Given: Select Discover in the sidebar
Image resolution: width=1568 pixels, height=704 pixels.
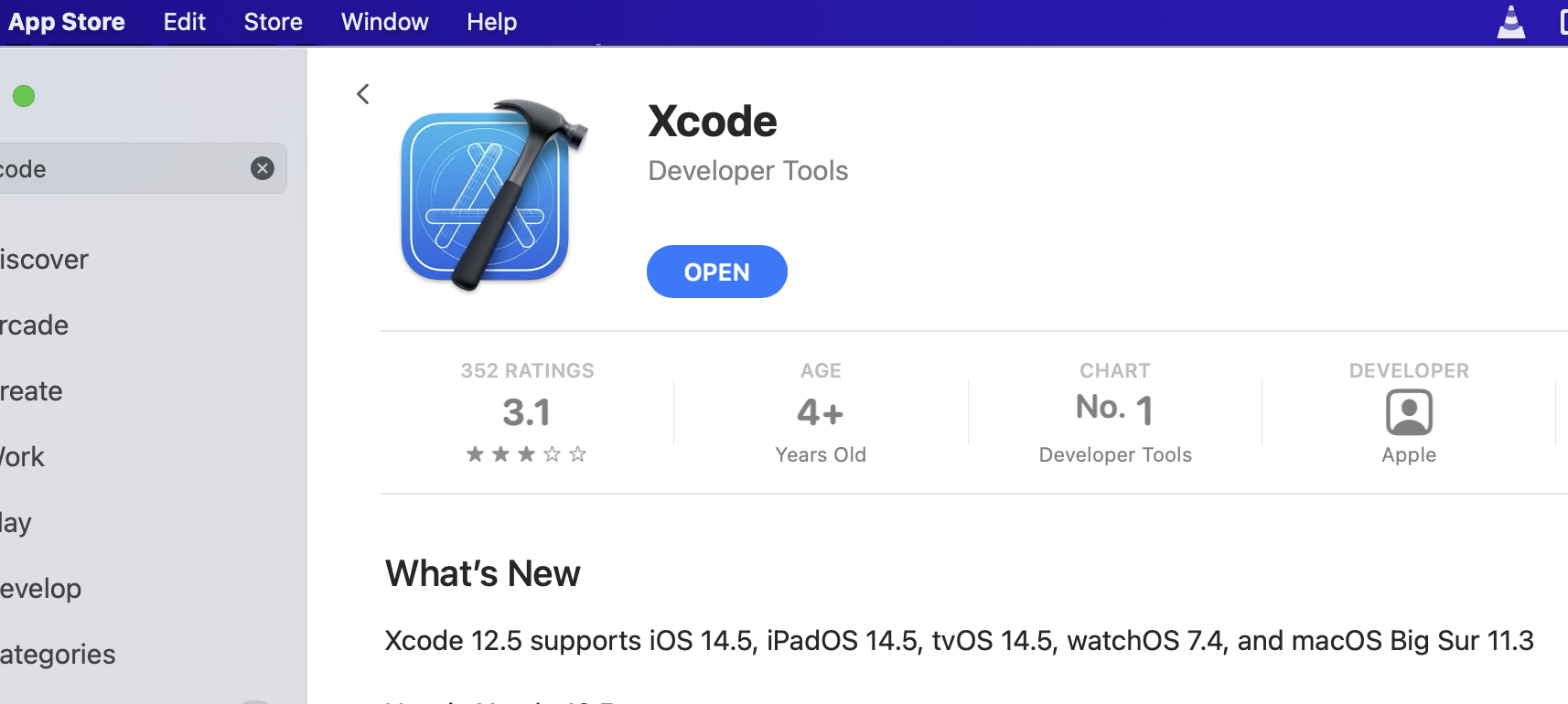Looking at the screenshot, I should click(x=44, y=260).
